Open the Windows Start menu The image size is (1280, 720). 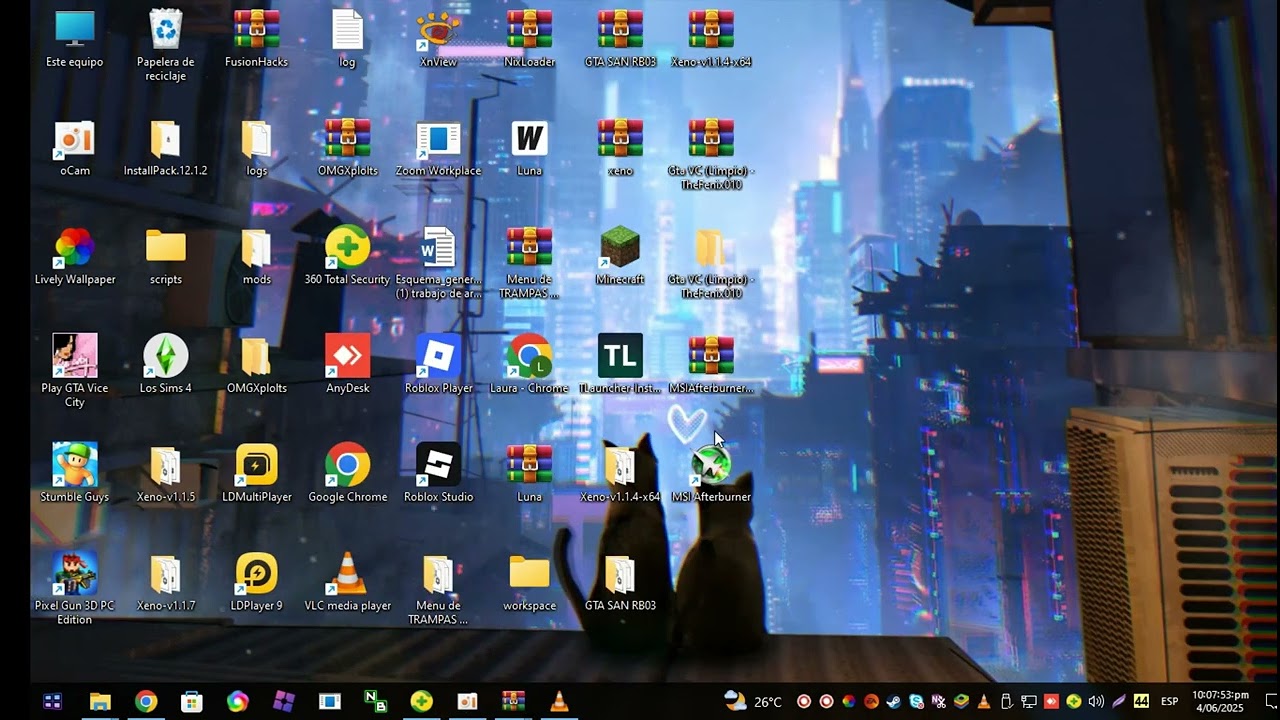[x=53, y=702]
